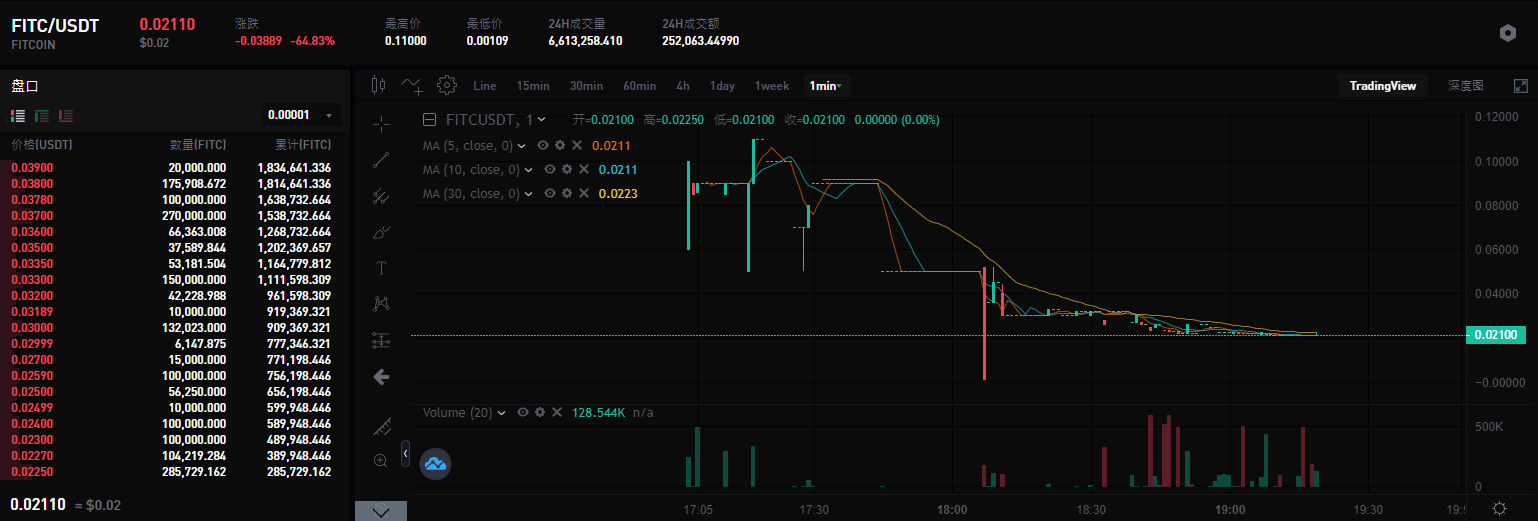Collapse the FITCUSDT legend
The height and width of the screenshot is (521, 1538).
point(429,120)
